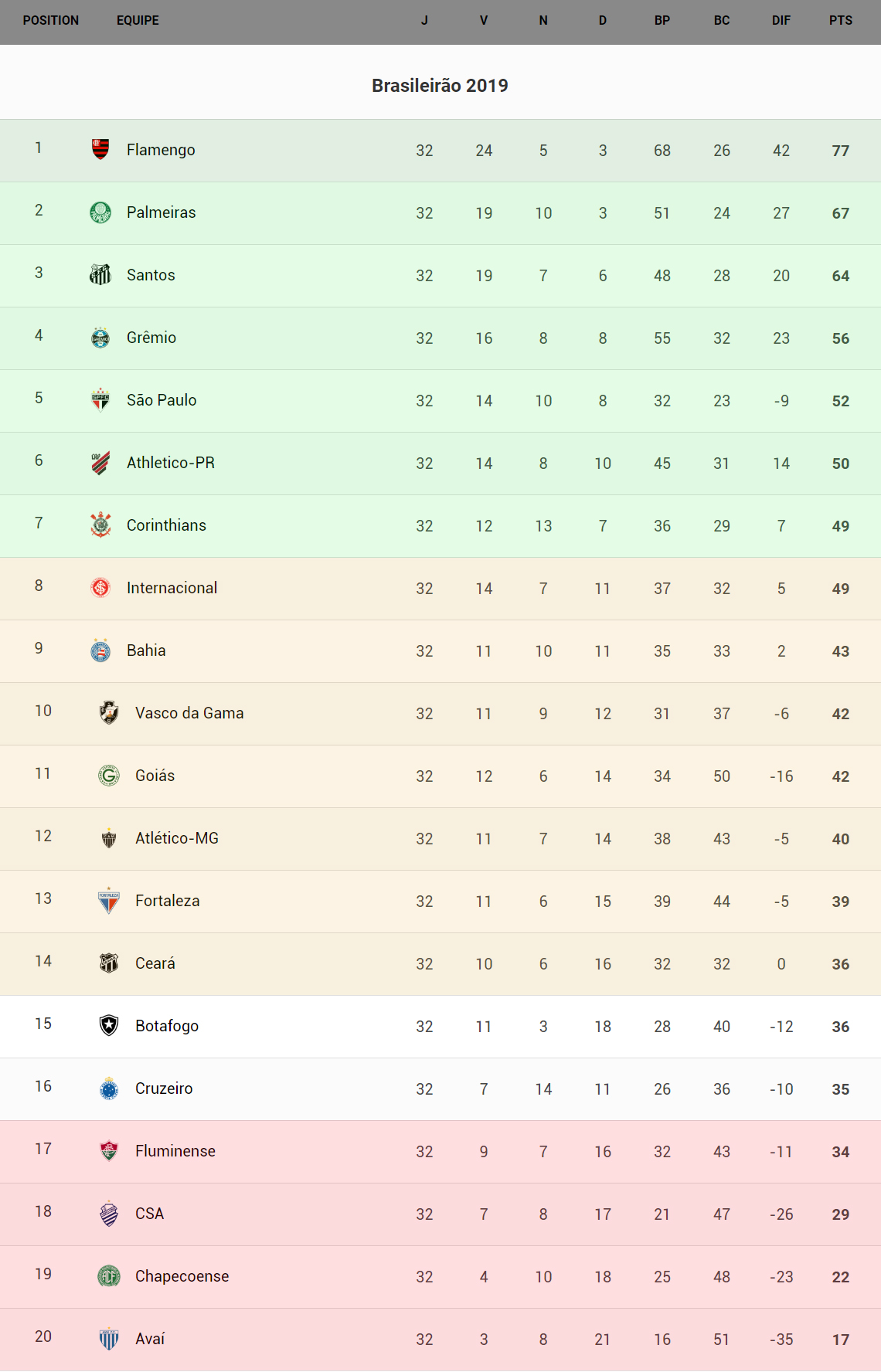Click the Fluminense club crest
The height and width of the screenshot is (1372, 881).
coord(109,1150)
